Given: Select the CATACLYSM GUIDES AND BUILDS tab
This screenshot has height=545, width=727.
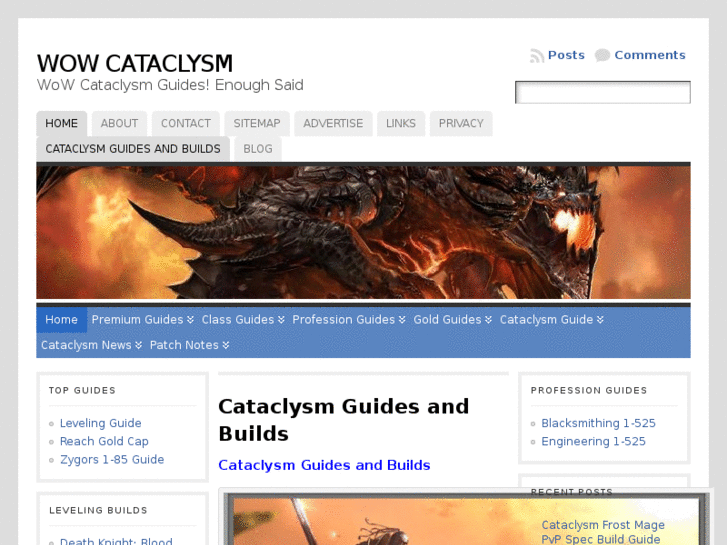Looking at the screenshot, I should click(x=133, y=149).
